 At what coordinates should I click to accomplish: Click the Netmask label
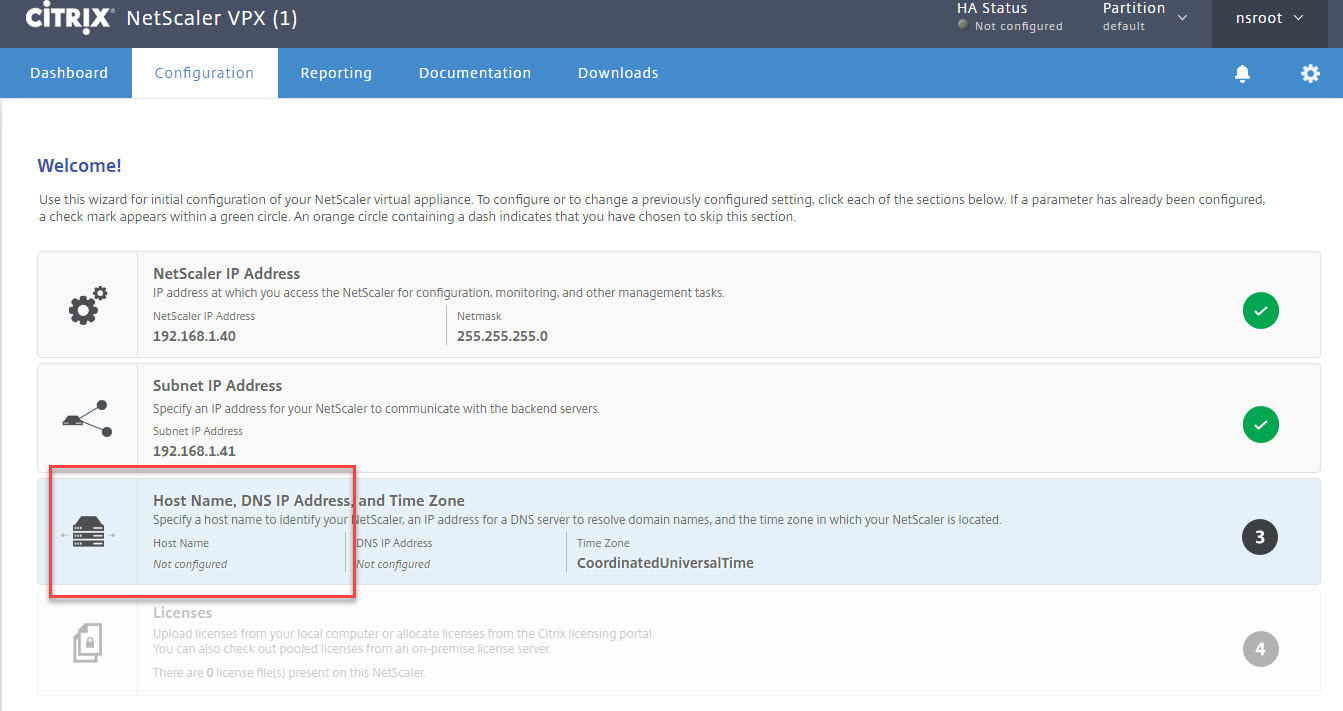(479, 316)
